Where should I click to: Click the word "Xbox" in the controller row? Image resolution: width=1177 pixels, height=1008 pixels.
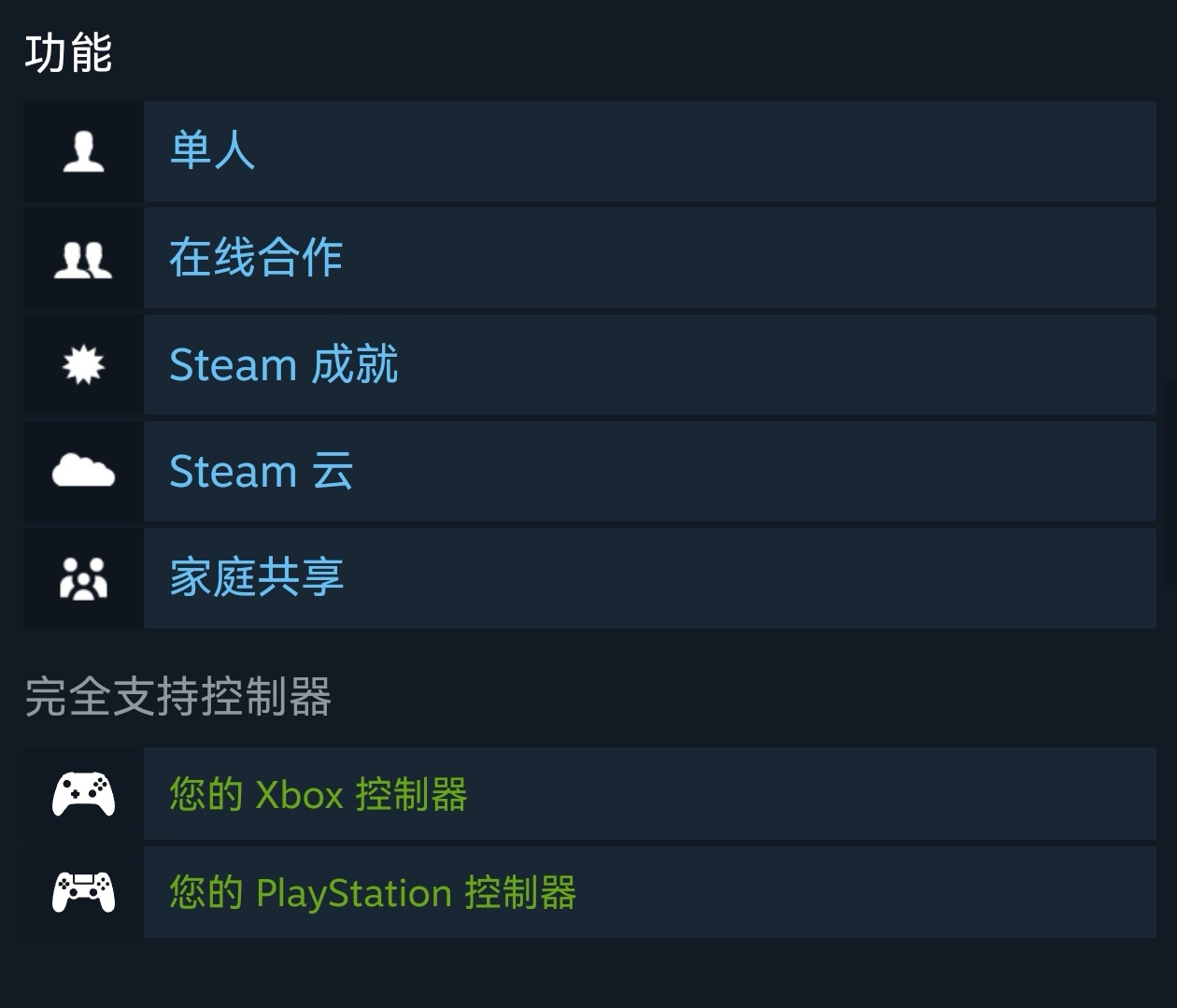[299, 795]
